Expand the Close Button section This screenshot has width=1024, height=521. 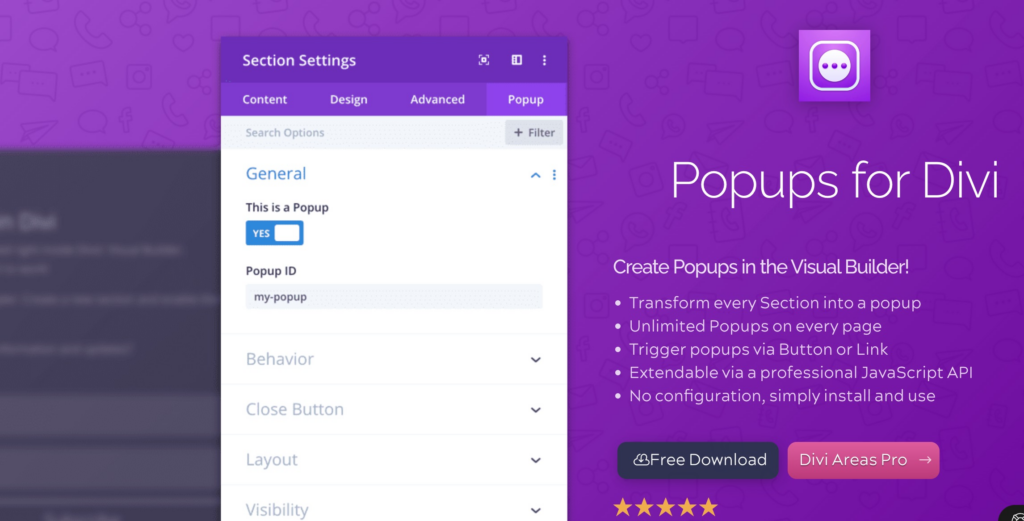coord(394,409)
